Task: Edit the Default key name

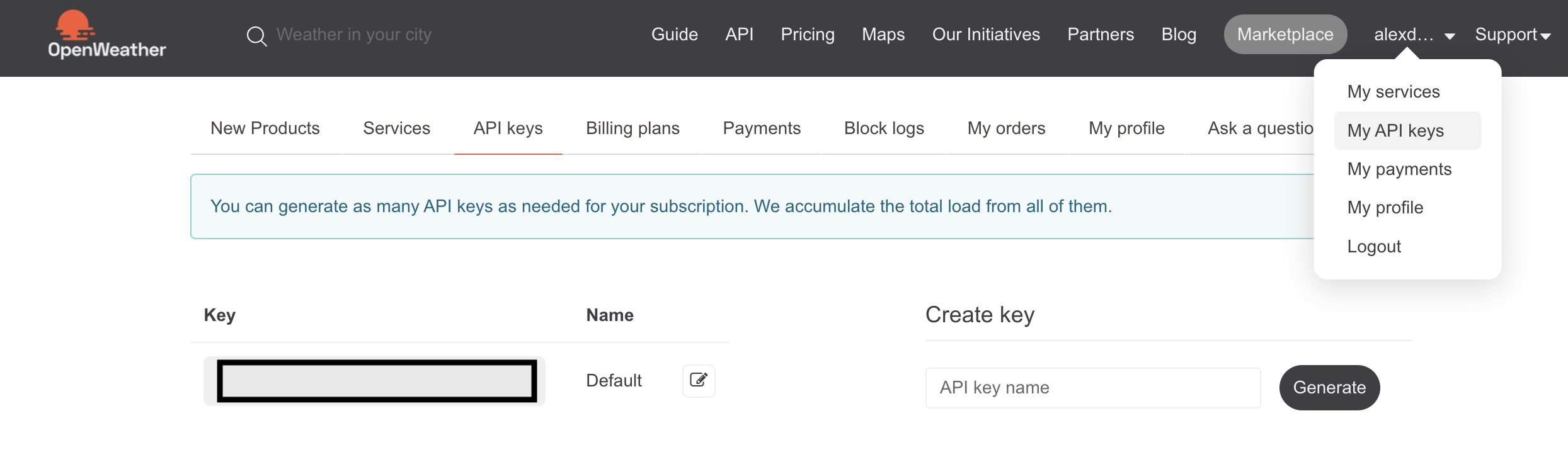Action: pyautogui.click(x=699, y=381)
